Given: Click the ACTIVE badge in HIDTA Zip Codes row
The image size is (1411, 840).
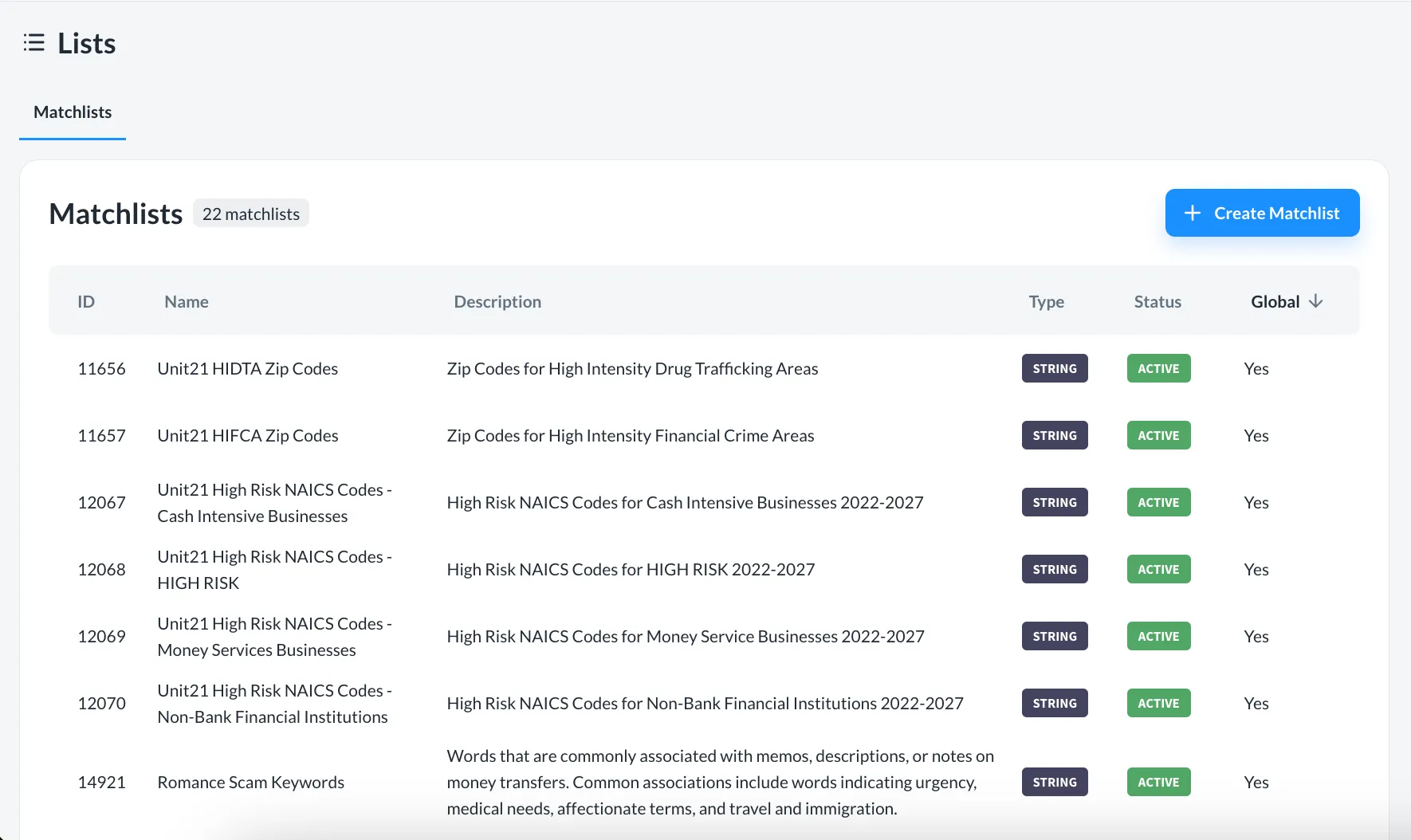Looking at the screenshot, I should [x=1158, y=368].
